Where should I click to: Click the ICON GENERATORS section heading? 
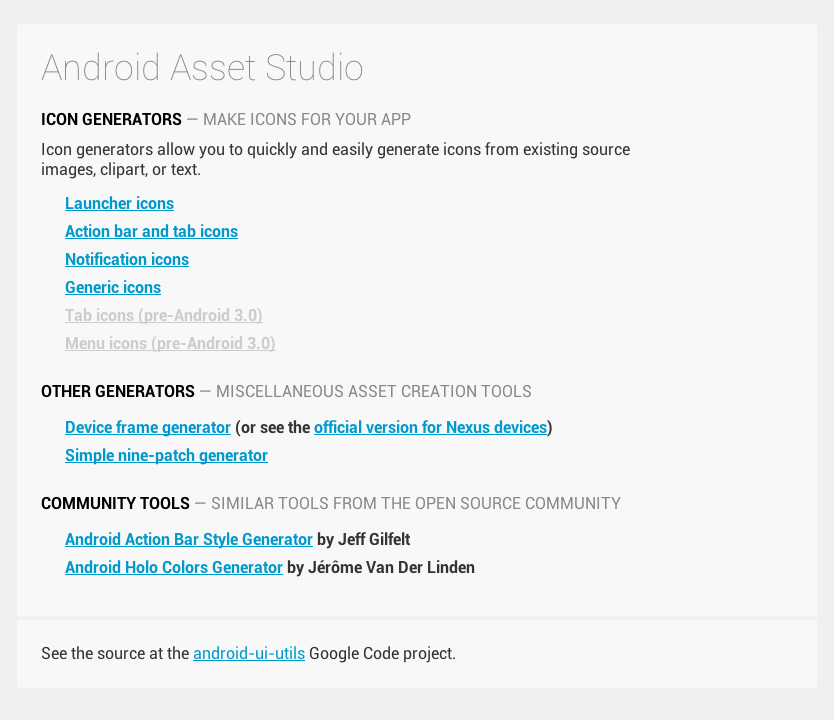point(111,119)
